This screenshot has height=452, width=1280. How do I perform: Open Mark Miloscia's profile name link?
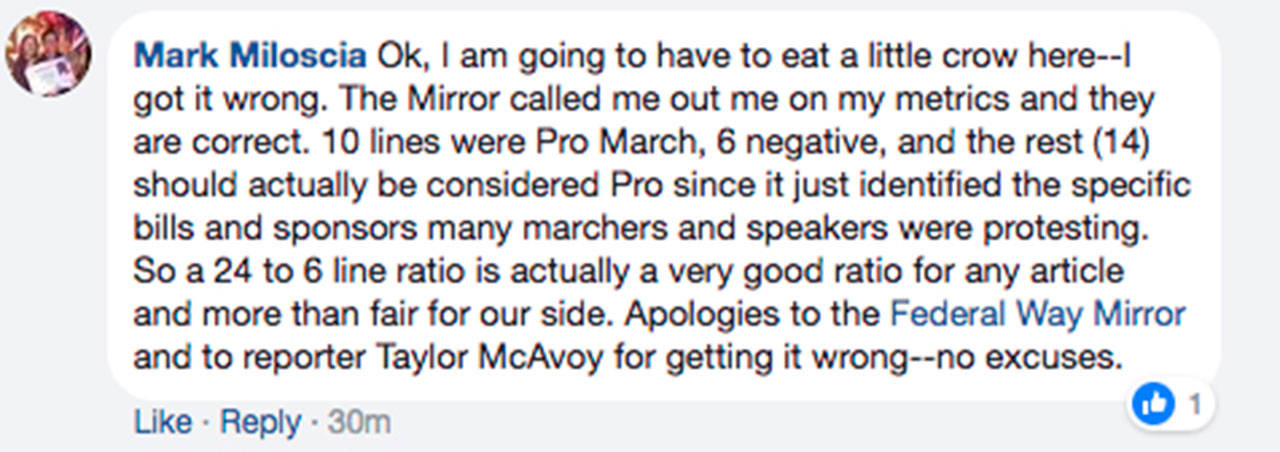[x=250, y=56]
